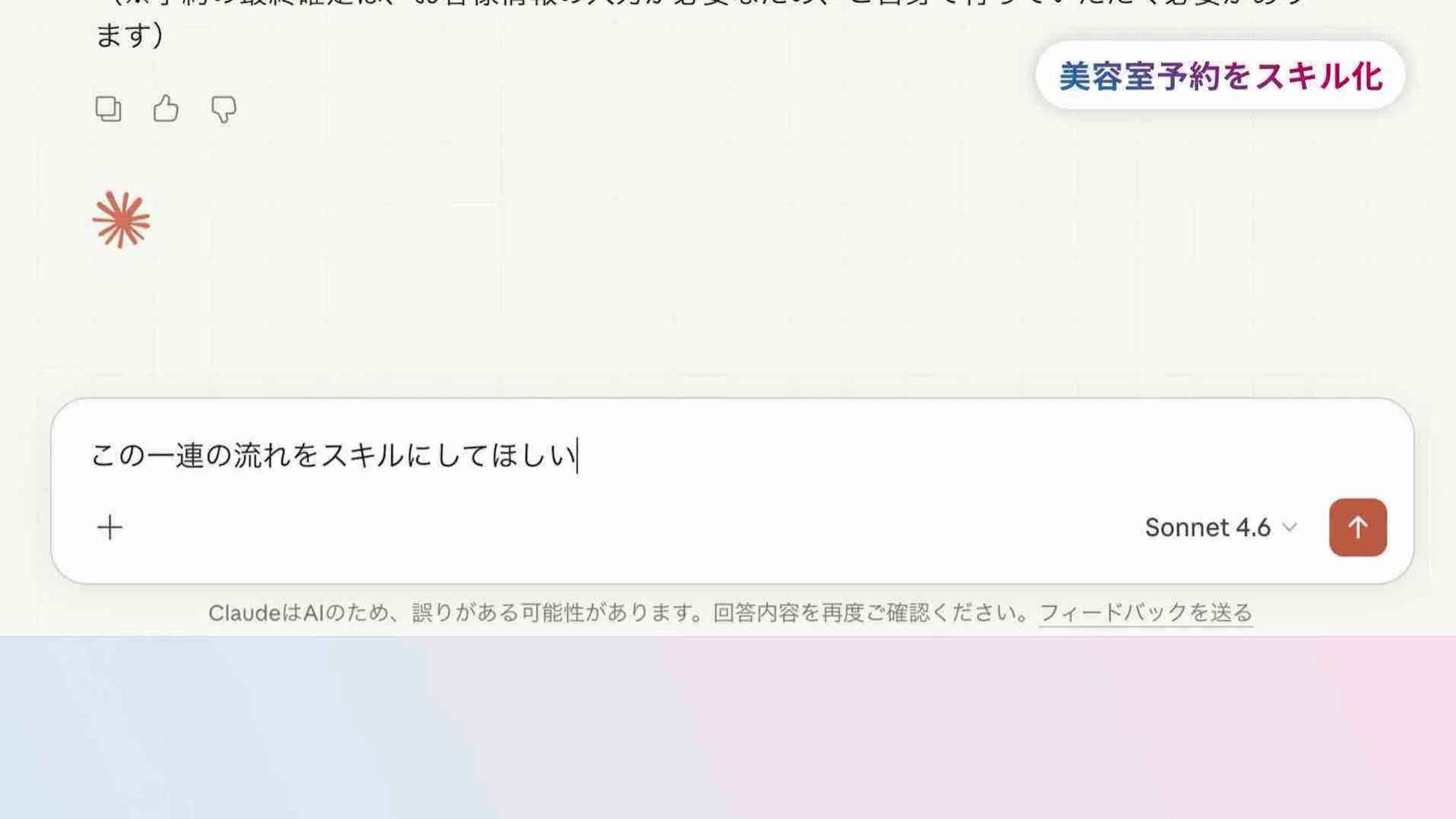Mark the response with thumbs down
Image resolution: width=1456 pixels, height=819 pixels.
[223, 109]
